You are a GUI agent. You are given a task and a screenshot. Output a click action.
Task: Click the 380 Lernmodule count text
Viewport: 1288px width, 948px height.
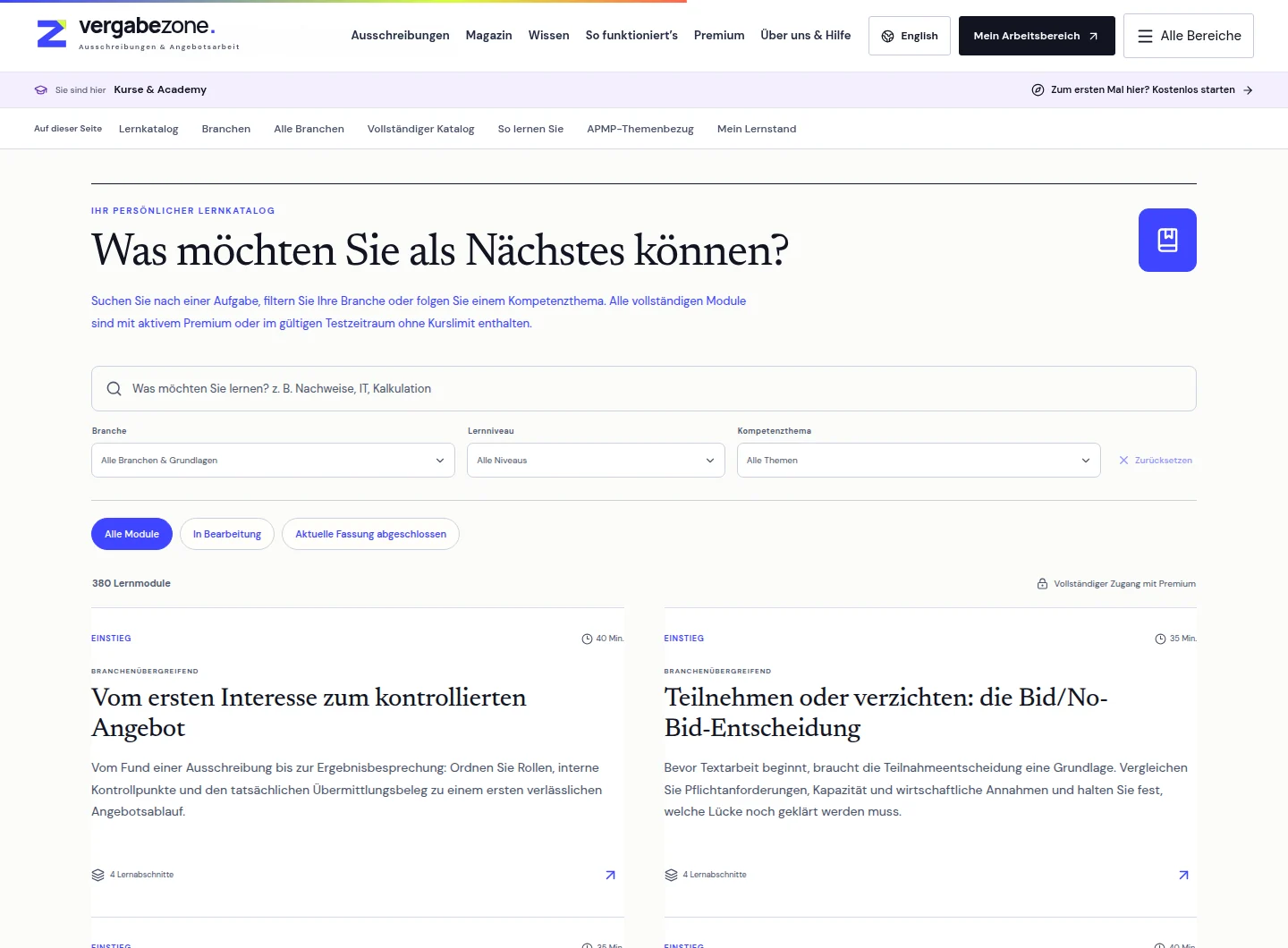(131, 583)
